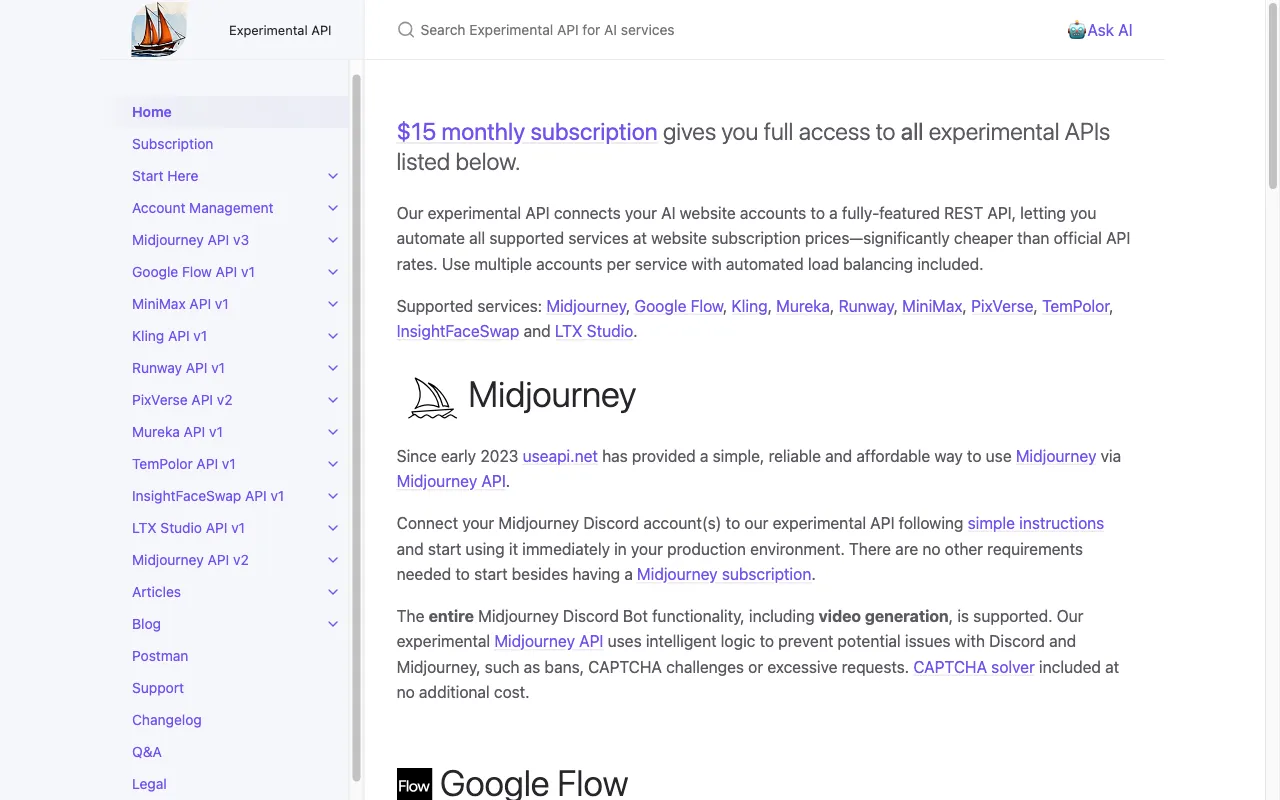Screen dimensions: 1280x800
Task: Click the Ask AI robot icon
Action: 1076,30
